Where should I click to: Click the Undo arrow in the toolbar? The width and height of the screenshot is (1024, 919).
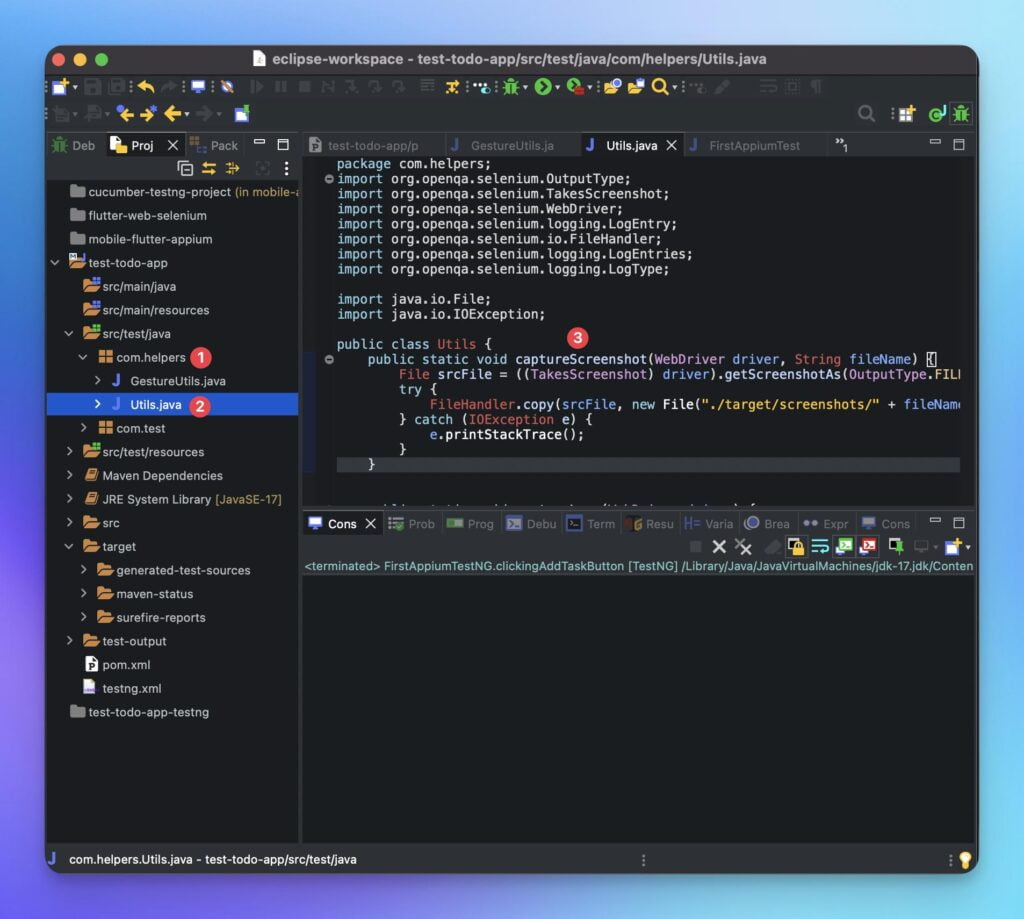coord(146,86)
